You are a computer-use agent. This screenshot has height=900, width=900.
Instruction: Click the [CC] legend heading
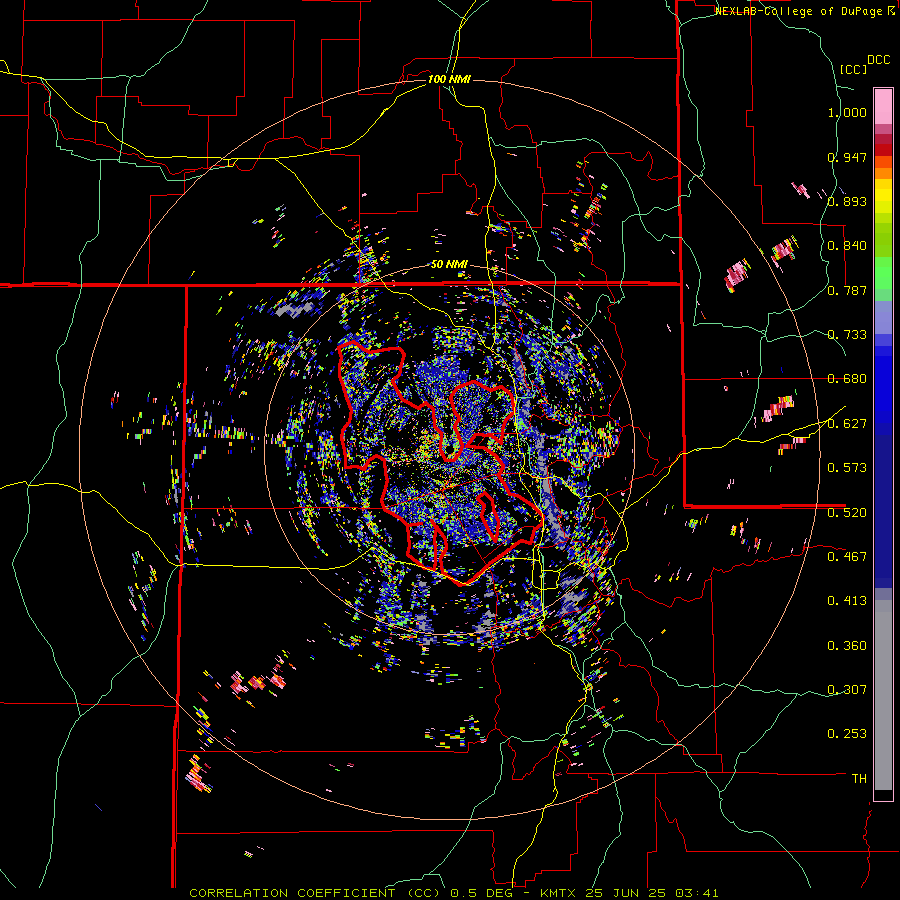click(x=854, y=69)
